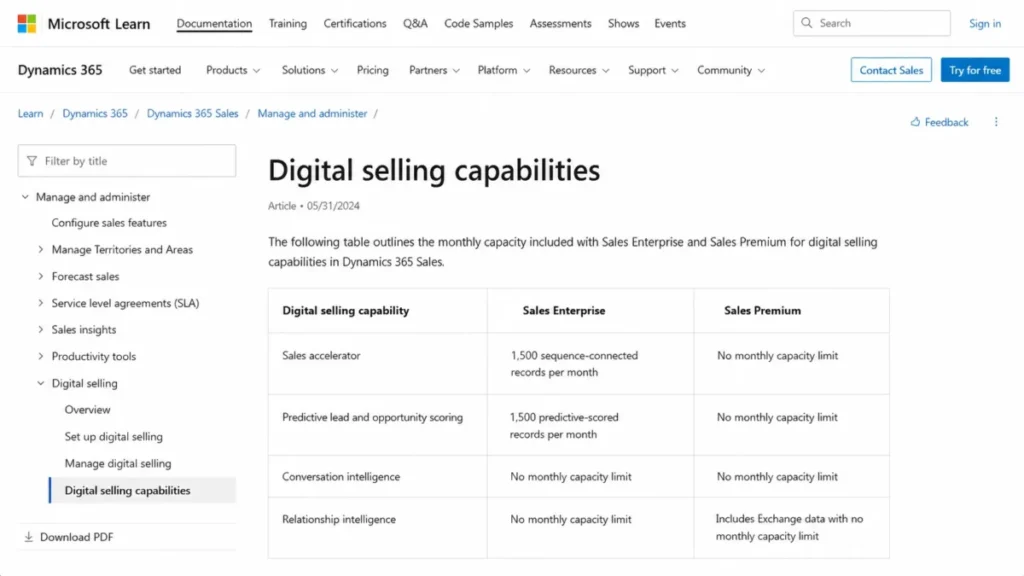Screen dimensions: 1024x576
Task: Open the Get started link
Action: point(155,70)
